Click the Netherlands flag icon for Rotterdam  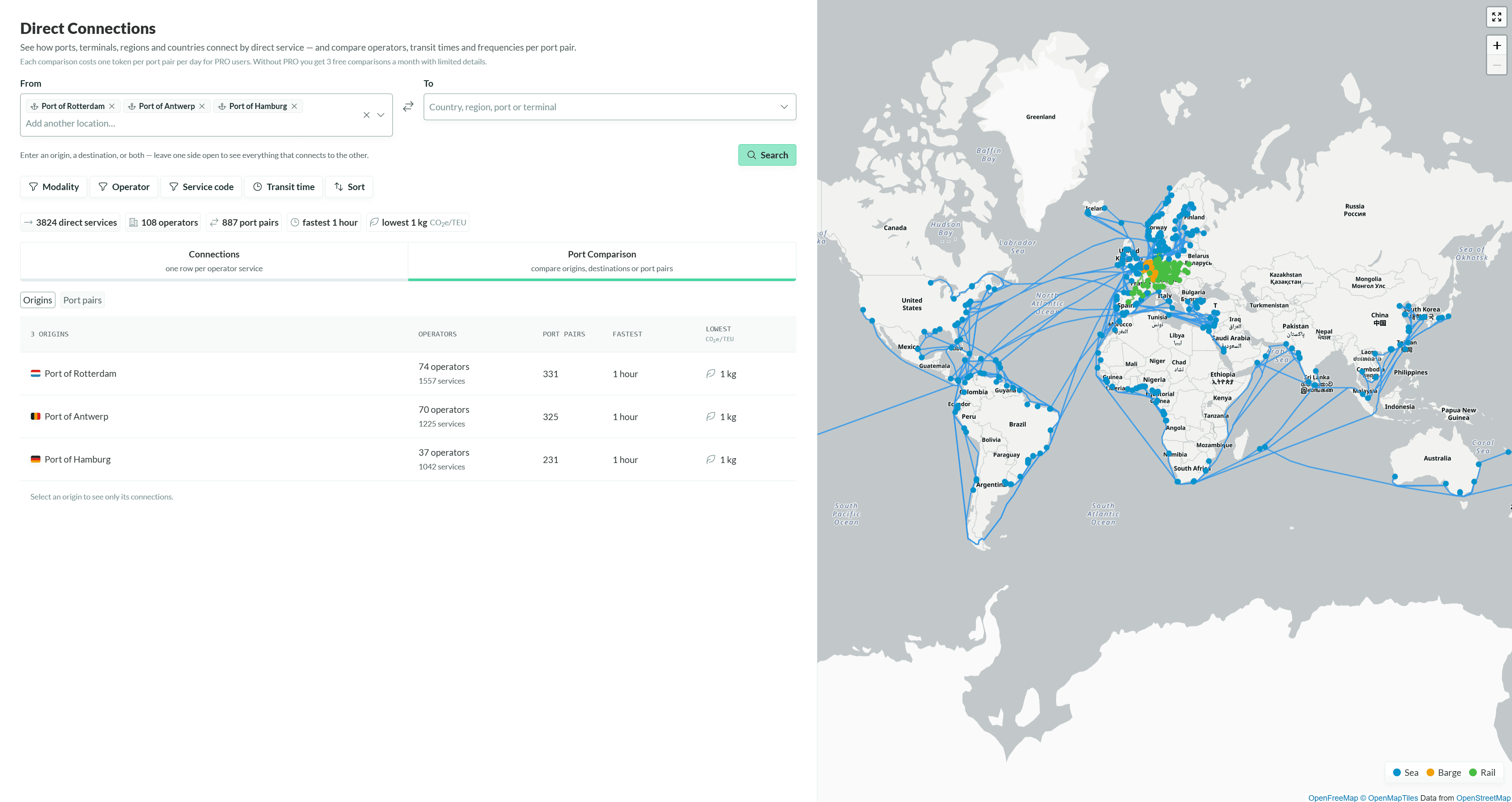point(35,373)
